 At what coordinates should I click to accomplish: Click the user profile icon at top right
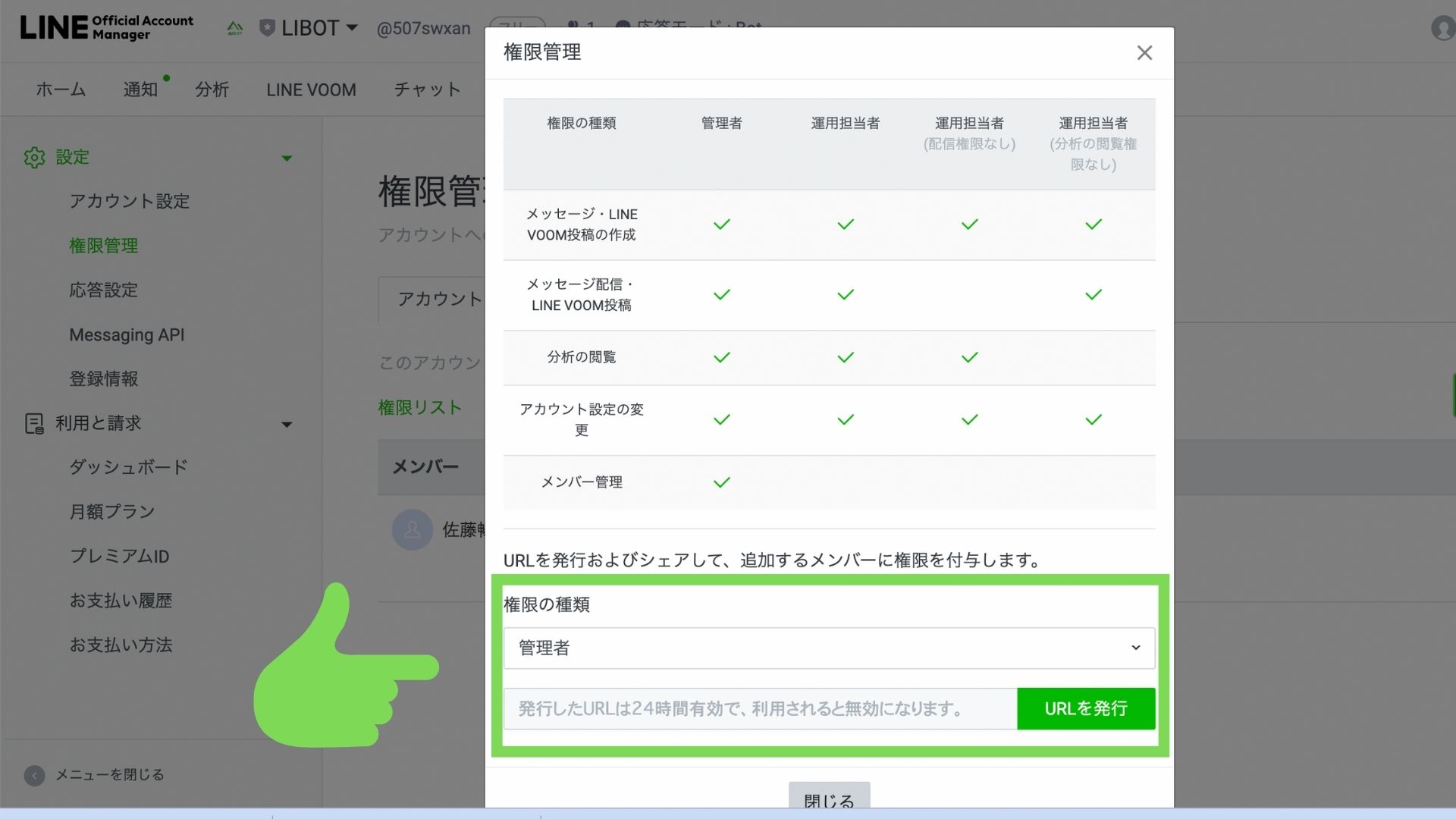1442,28
